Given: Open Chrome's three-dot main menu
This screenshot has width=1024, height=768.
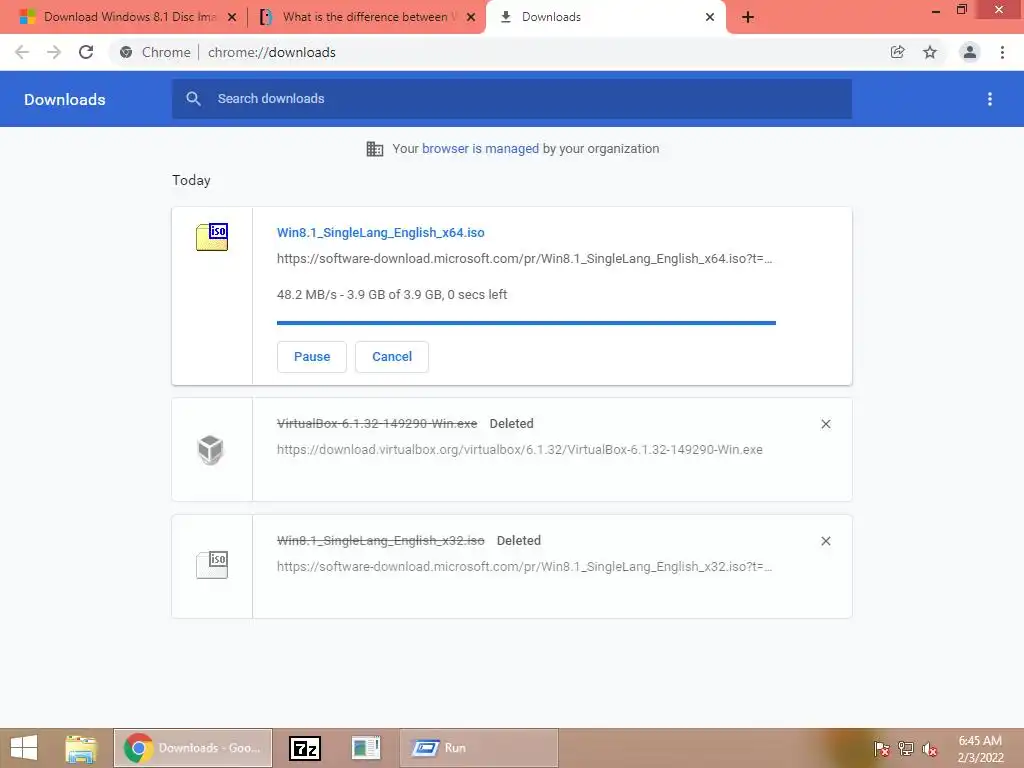Looking at the screenshot, I should (x=1002, y=52).
